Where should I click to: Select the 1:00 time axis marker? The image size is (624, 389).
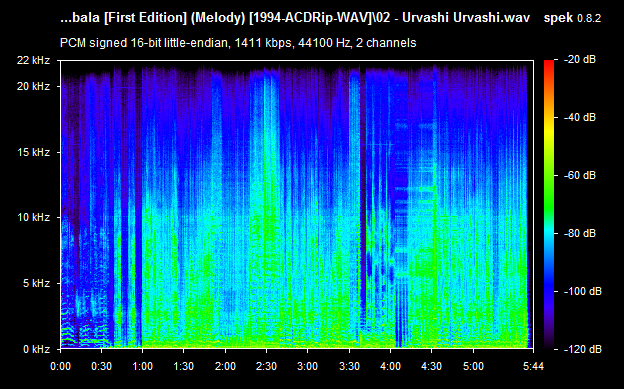[x=142, y=366]
